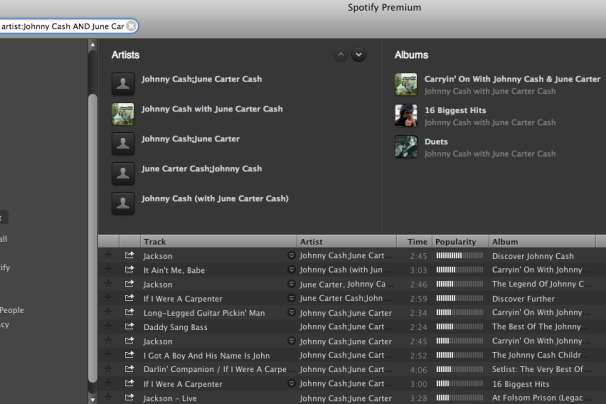Screen dimensions: 606x404
Task: Star Darlin' Companion / If I Were A Carpenter
Action: pos(109,369)
